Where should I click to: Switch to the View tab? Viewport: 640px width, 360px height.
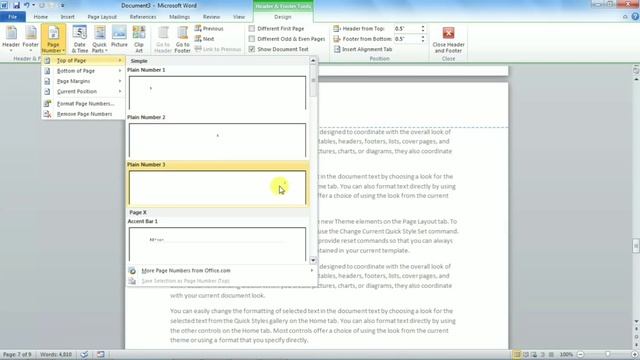[x=239, y=17]
